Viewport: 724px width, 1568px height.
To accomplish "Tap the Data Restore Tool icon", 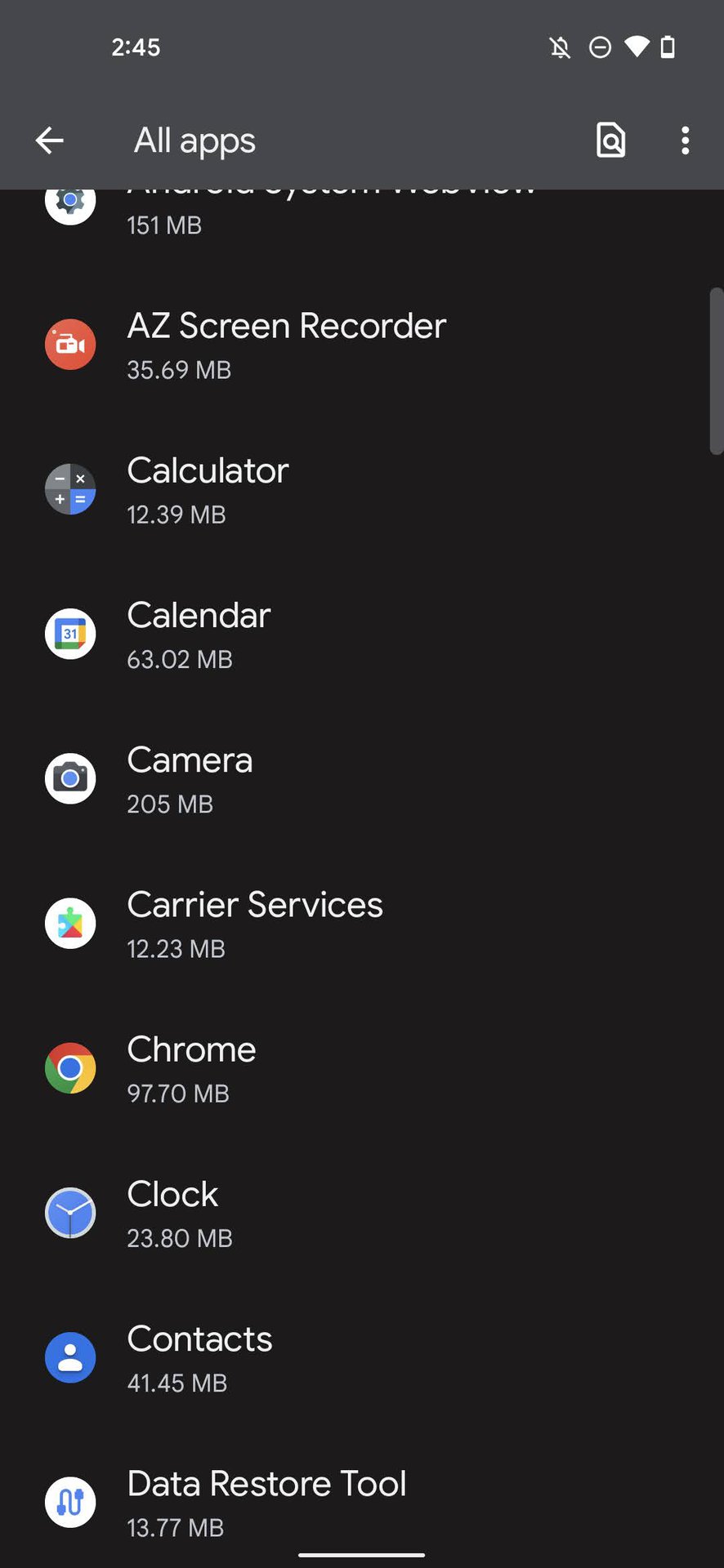I will (x=70, y=1502).
